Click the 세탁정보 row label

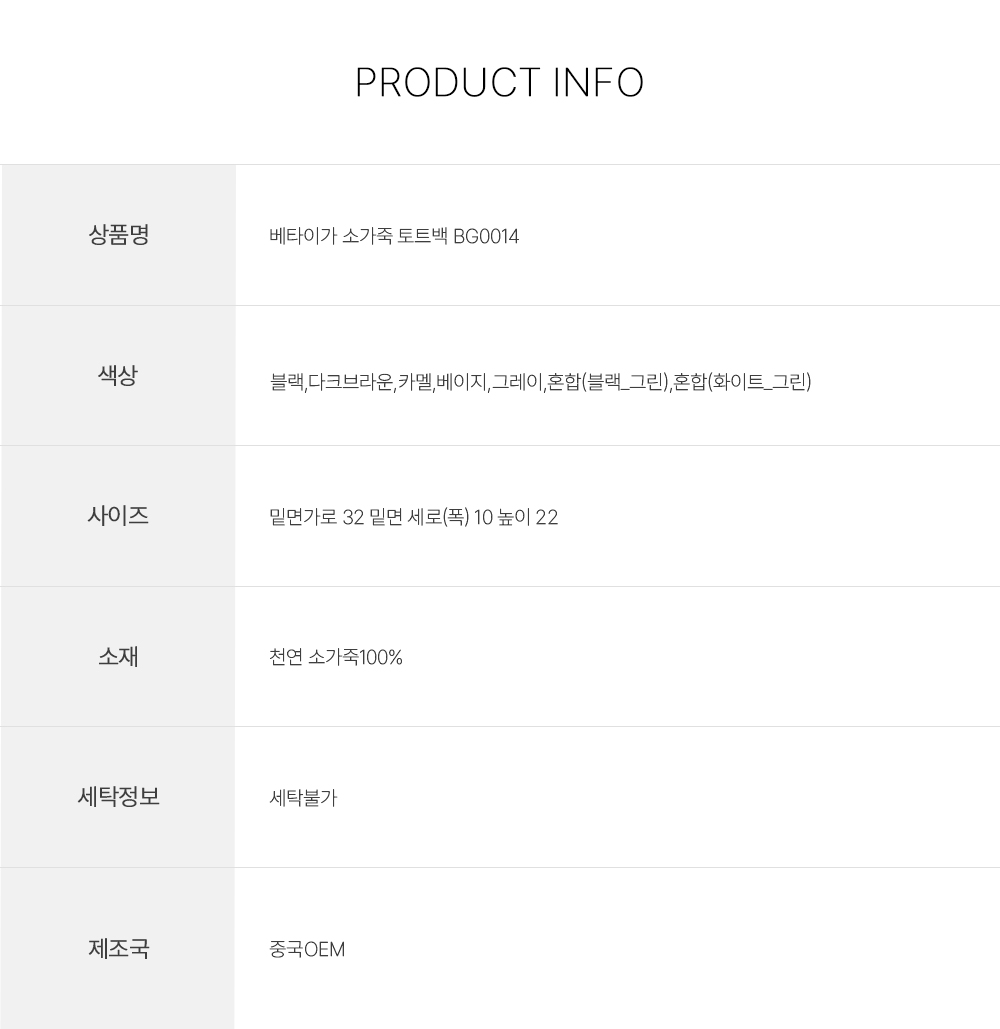(118, 797)
